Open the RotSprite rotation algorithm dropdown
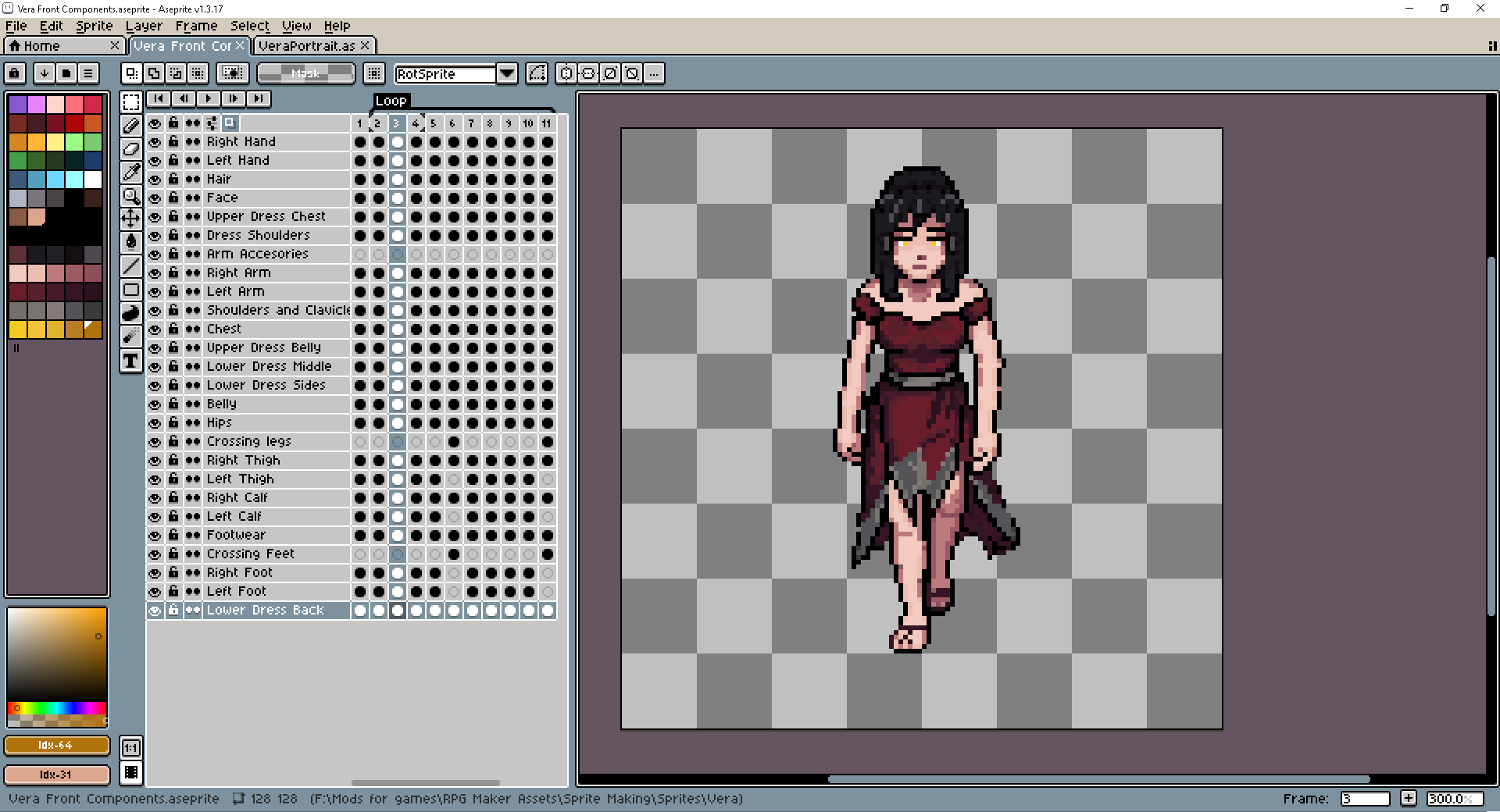The height and width of the screenshot is (812, 1500). [507, 73]
